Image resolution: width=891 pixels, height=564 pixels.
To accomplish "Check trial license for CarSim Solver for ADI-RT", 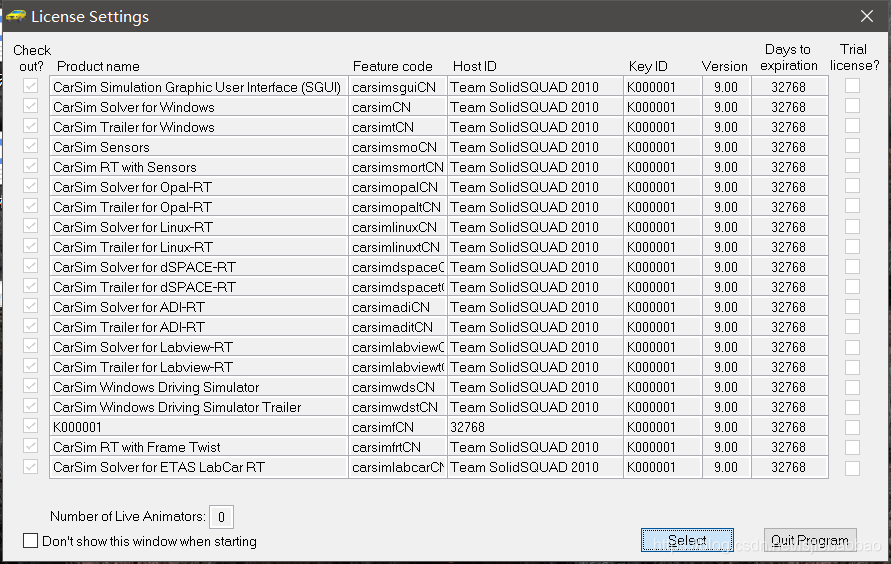I will pyautogui.click(x=852, y=306).
